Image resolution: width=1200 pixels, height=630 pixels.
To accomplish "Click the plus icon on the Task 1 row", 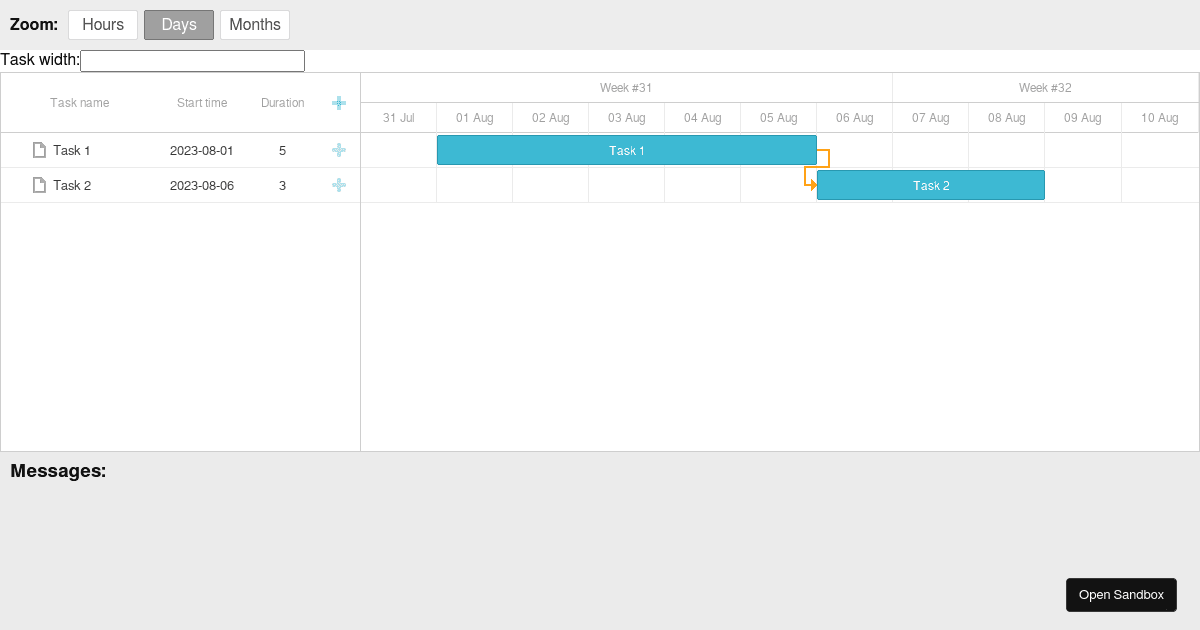I will point(339,150).
